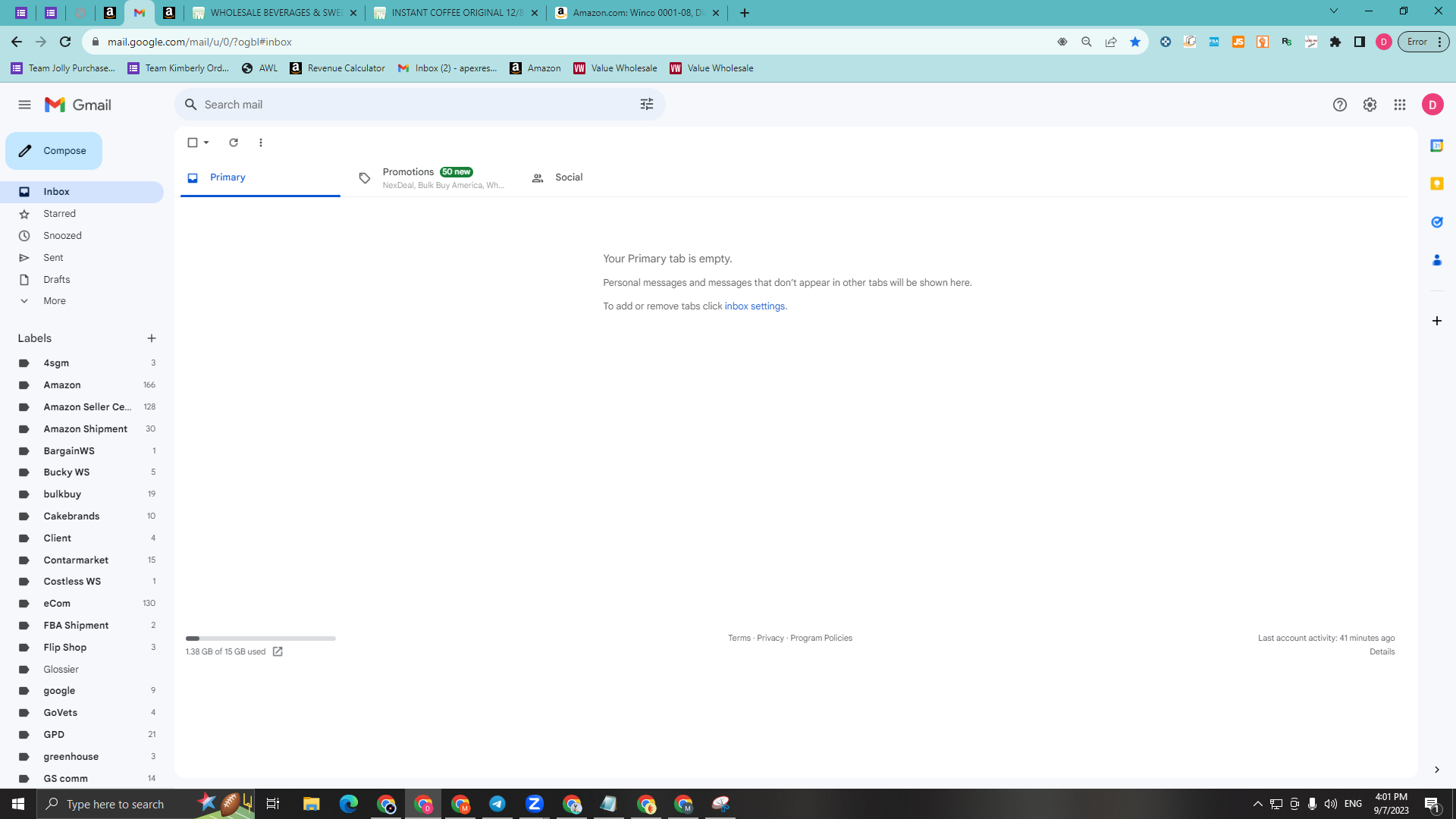Screen dimensions: 1456x819
Task: Open Zoom from the taskbar
Action: (x=535, y=804)
